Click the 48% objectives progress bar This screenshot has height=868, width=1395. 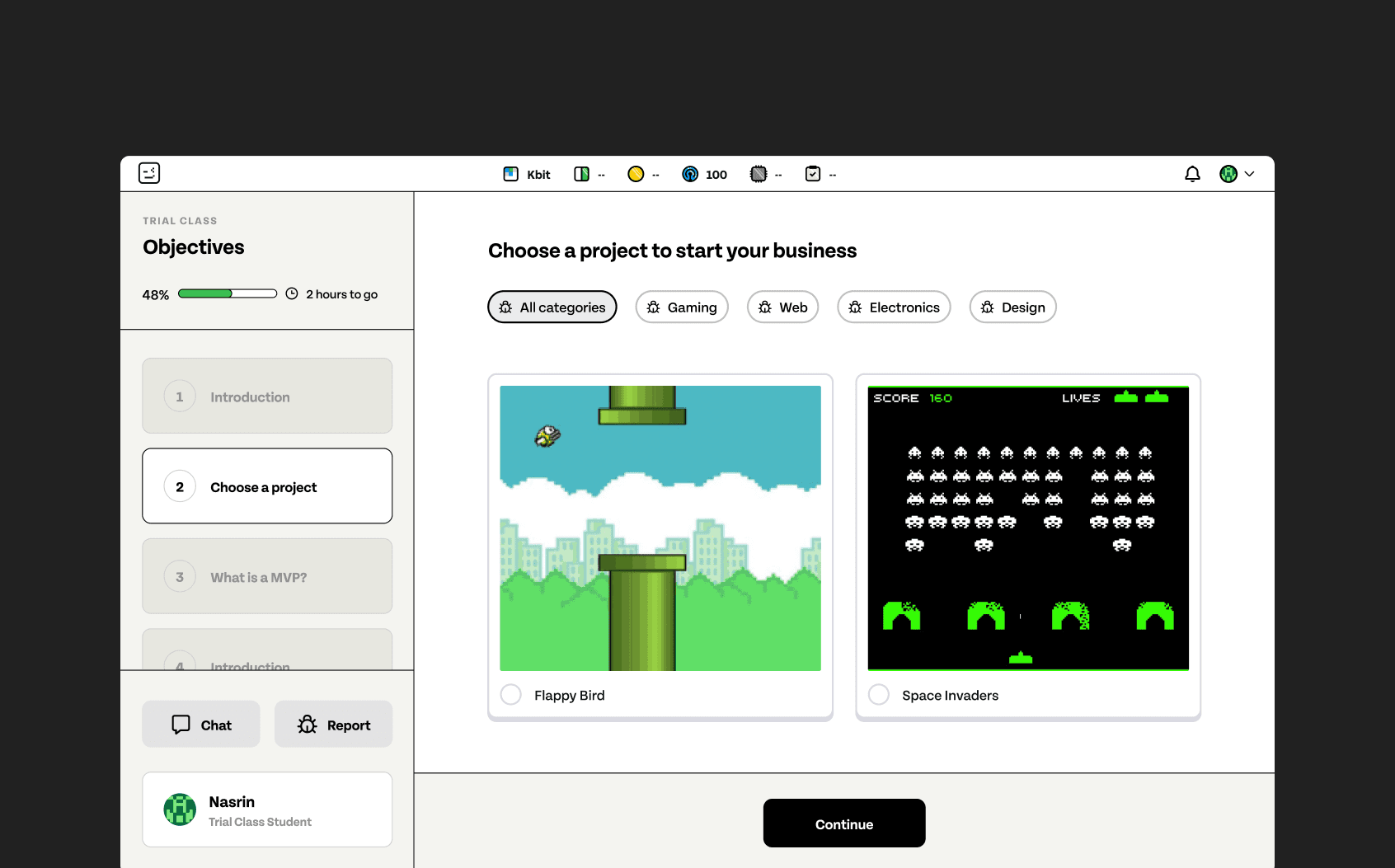pyautogui.click(x=228, y=293)
